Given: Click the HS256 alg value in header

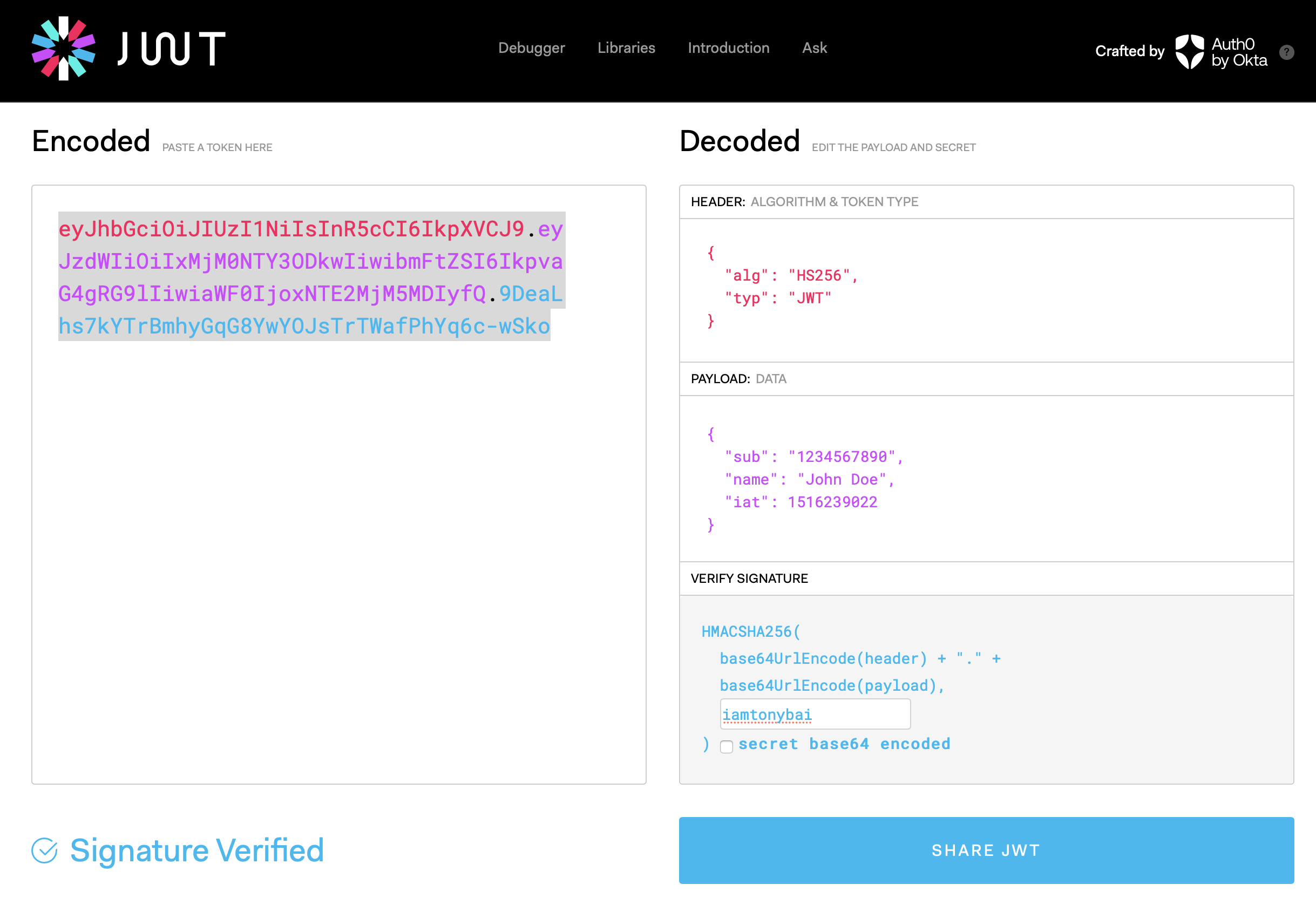Looking at the screenshot, I should [819, 276].
